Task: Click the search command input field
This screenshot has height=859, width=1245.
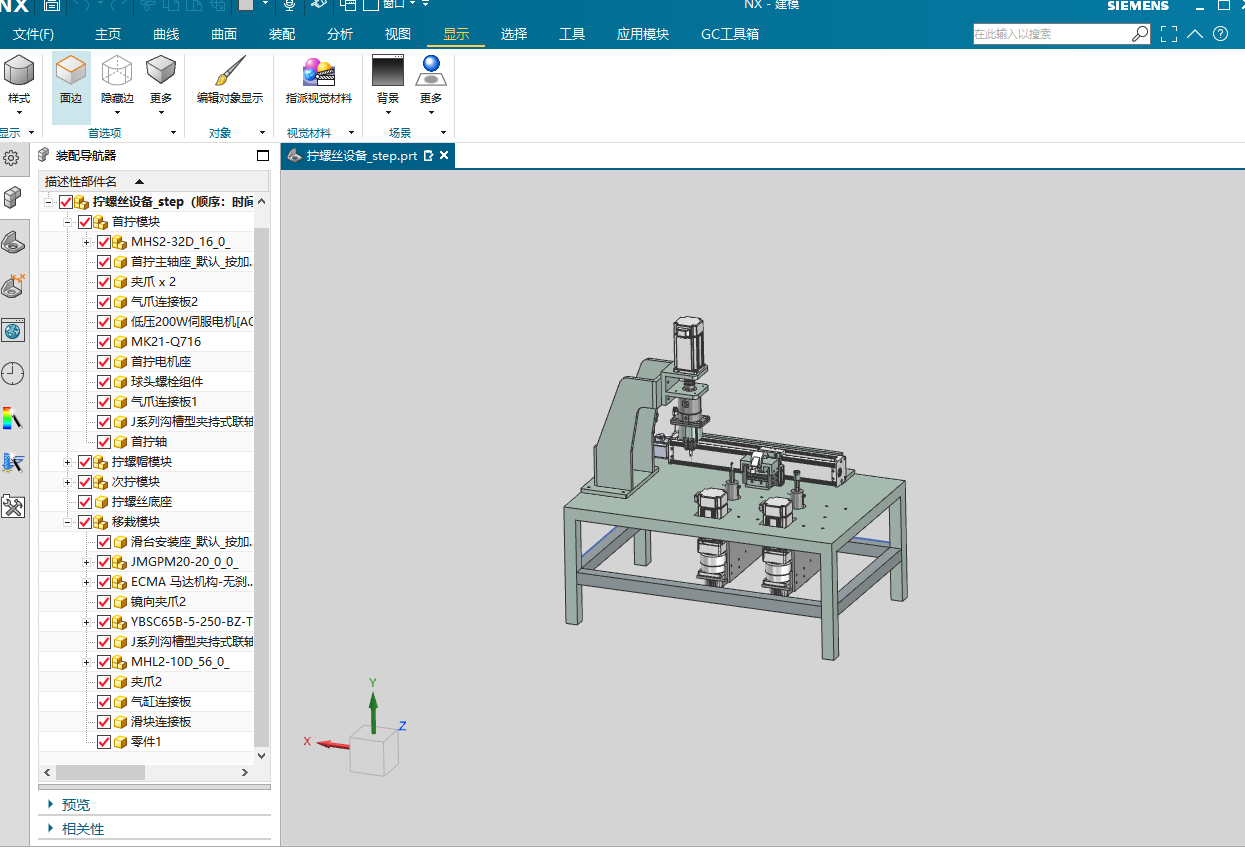Action: pyautogui.click(x=1052, y=34)
